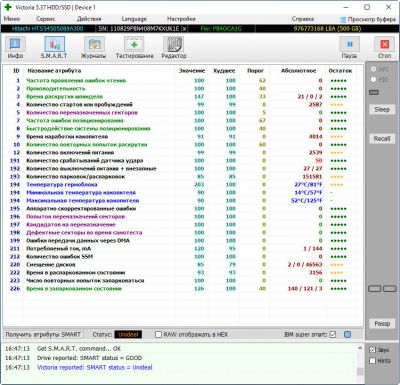Open the Действия menu

[x=89, y=19]
